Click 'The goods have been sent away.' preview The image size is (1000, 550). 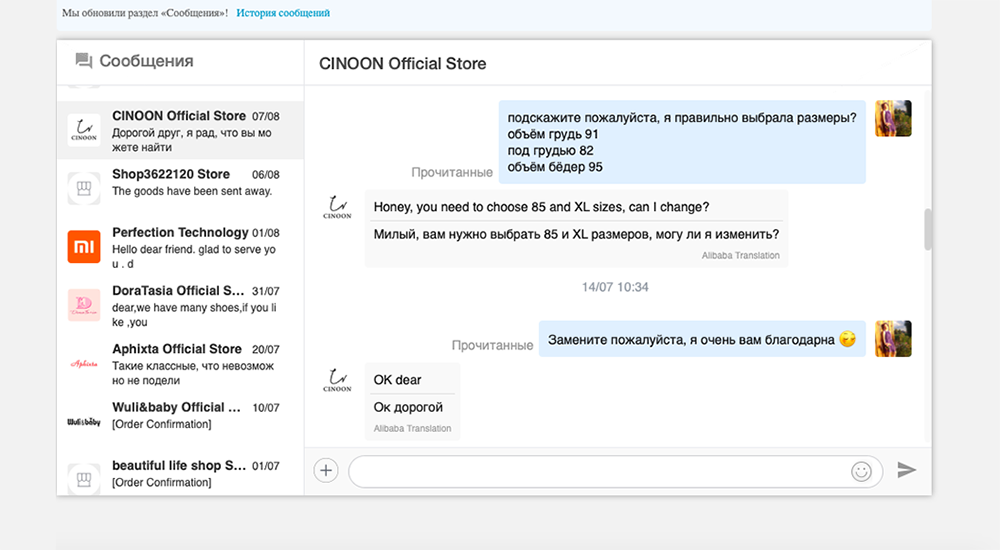point(192,191)
